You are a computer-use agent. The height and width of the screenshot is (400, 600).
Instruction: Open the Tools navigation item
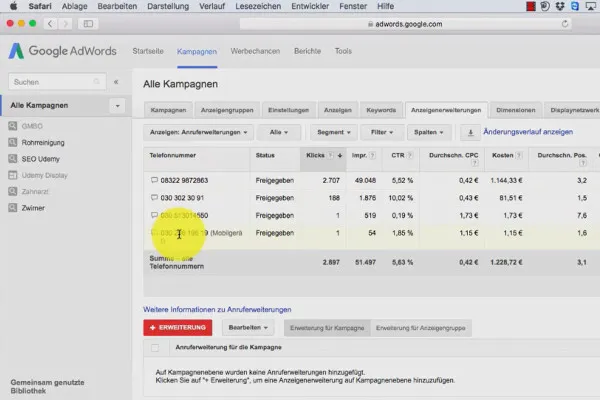[x=343, y=51]
